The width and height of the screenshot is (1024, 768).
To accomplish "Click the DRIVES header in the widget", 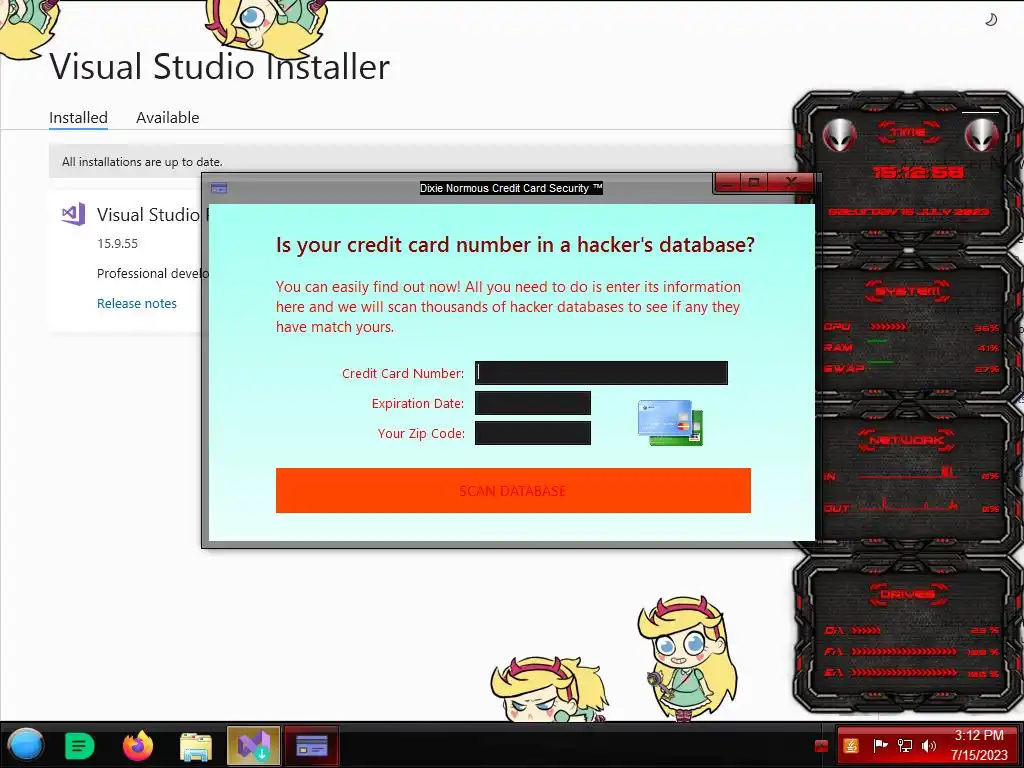I will pos(908,594).
